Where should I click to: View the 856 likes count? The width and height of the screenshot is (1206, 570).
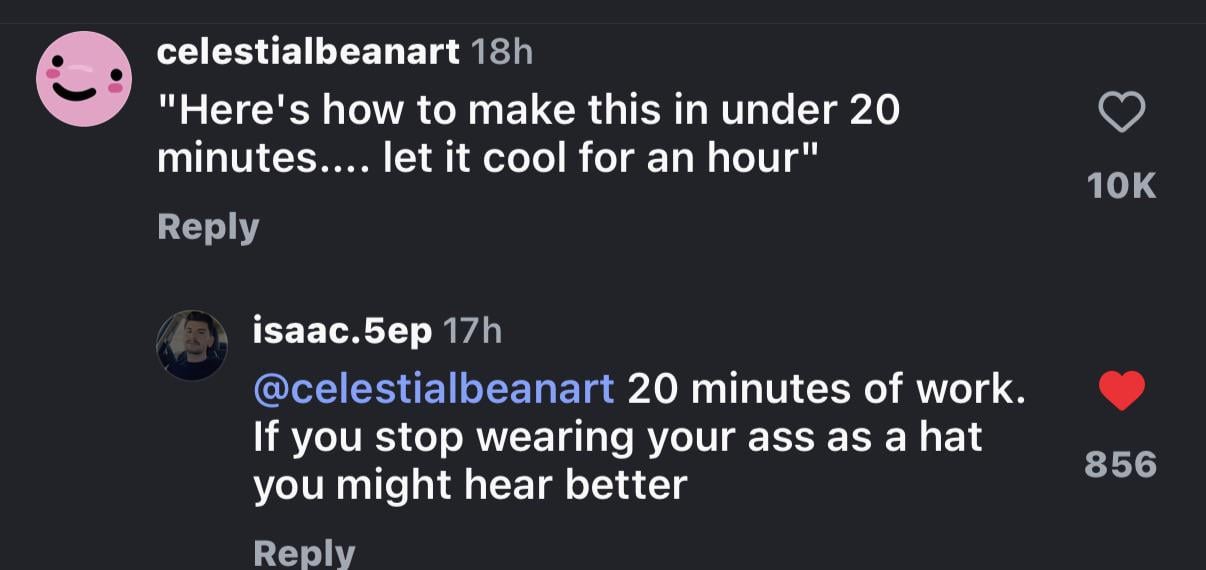pos(1122,465)
